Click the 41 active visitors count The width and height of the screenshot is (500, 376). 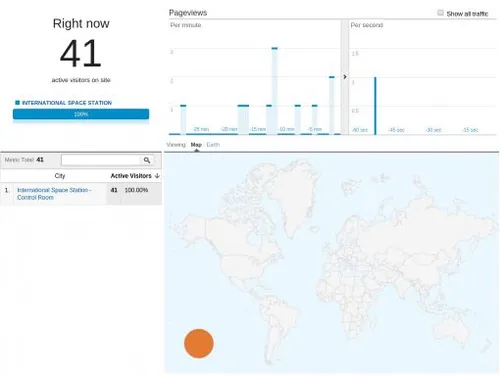pyautogui.click(x=81, y=53)
